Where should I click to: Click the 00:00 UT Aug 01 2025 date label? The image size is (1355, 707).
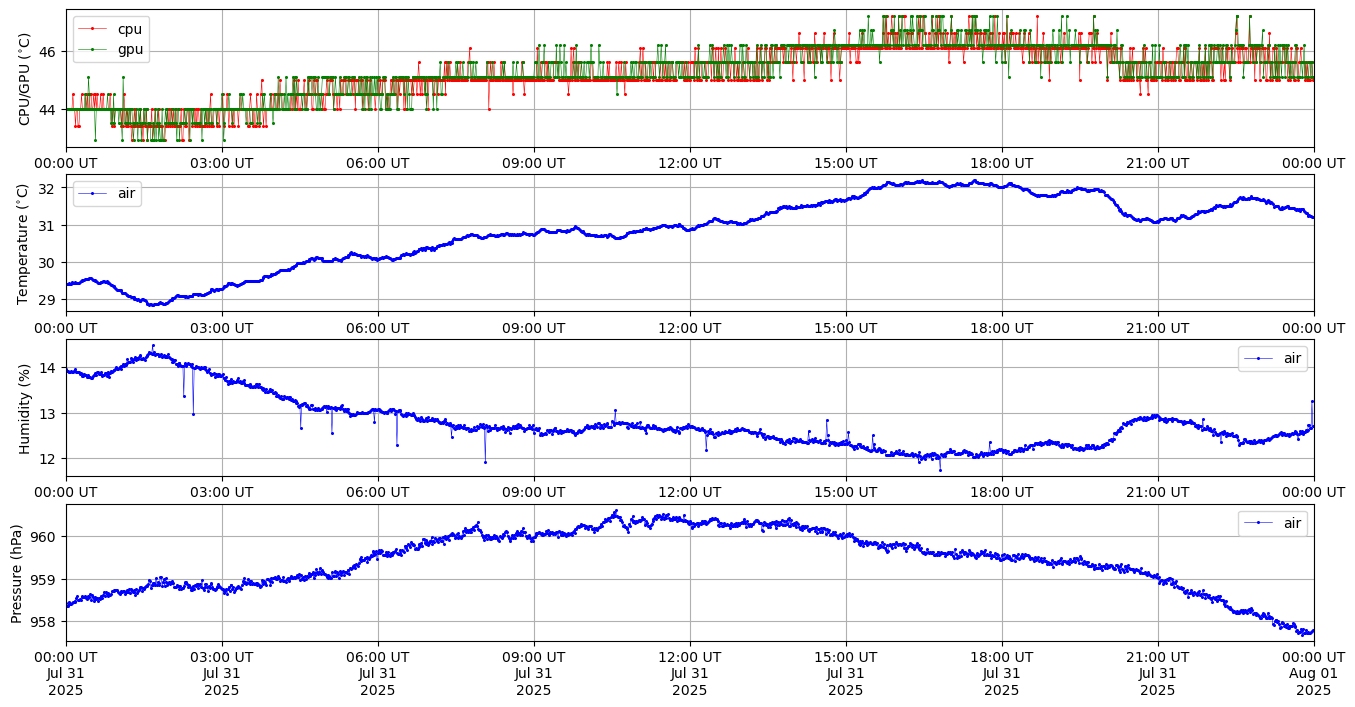pyautogui.click(x=1314, y=673)
